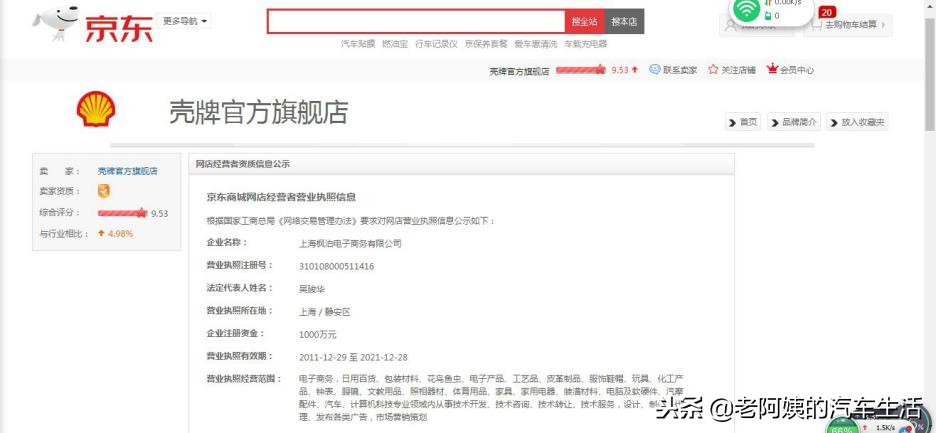Click 放入收藏夹 to bookmark the store
The width and height of the screenshot is (936, 433).
857,122
